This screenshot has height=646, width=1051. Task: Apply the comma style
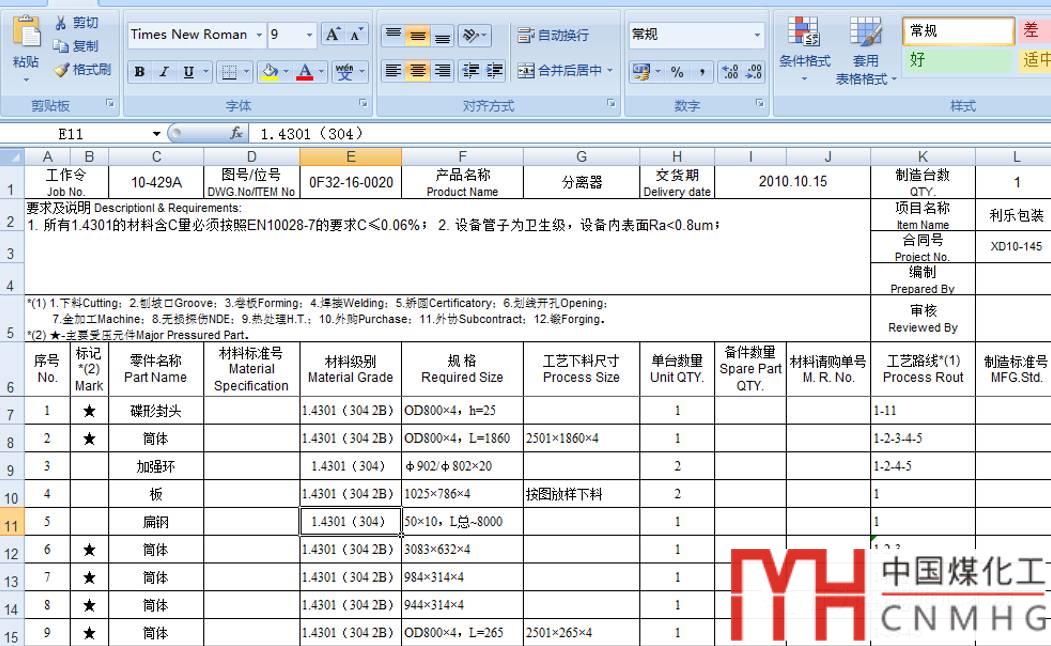point(701,71)
